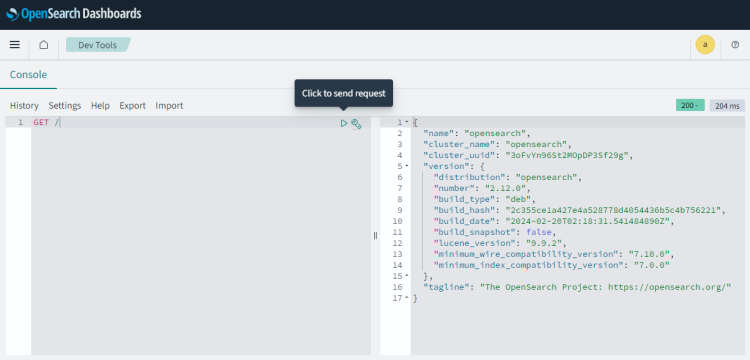Click the "name": "opensearch" line
This screenshot has height=360, width=750.
click(477, 133)
